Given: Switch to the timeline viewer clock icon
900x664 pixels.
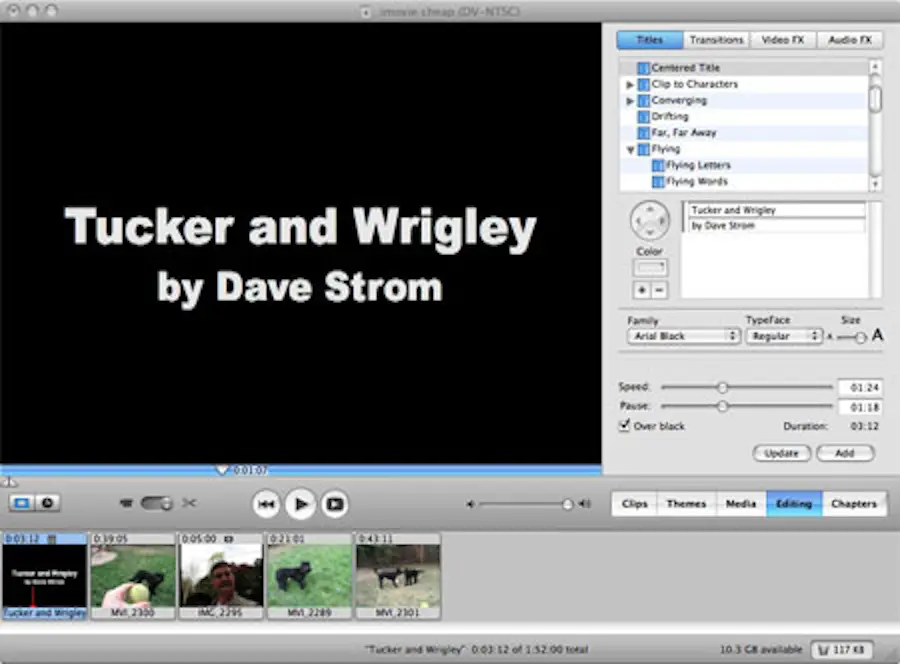Looking at the screenshot, I should 47,503.
